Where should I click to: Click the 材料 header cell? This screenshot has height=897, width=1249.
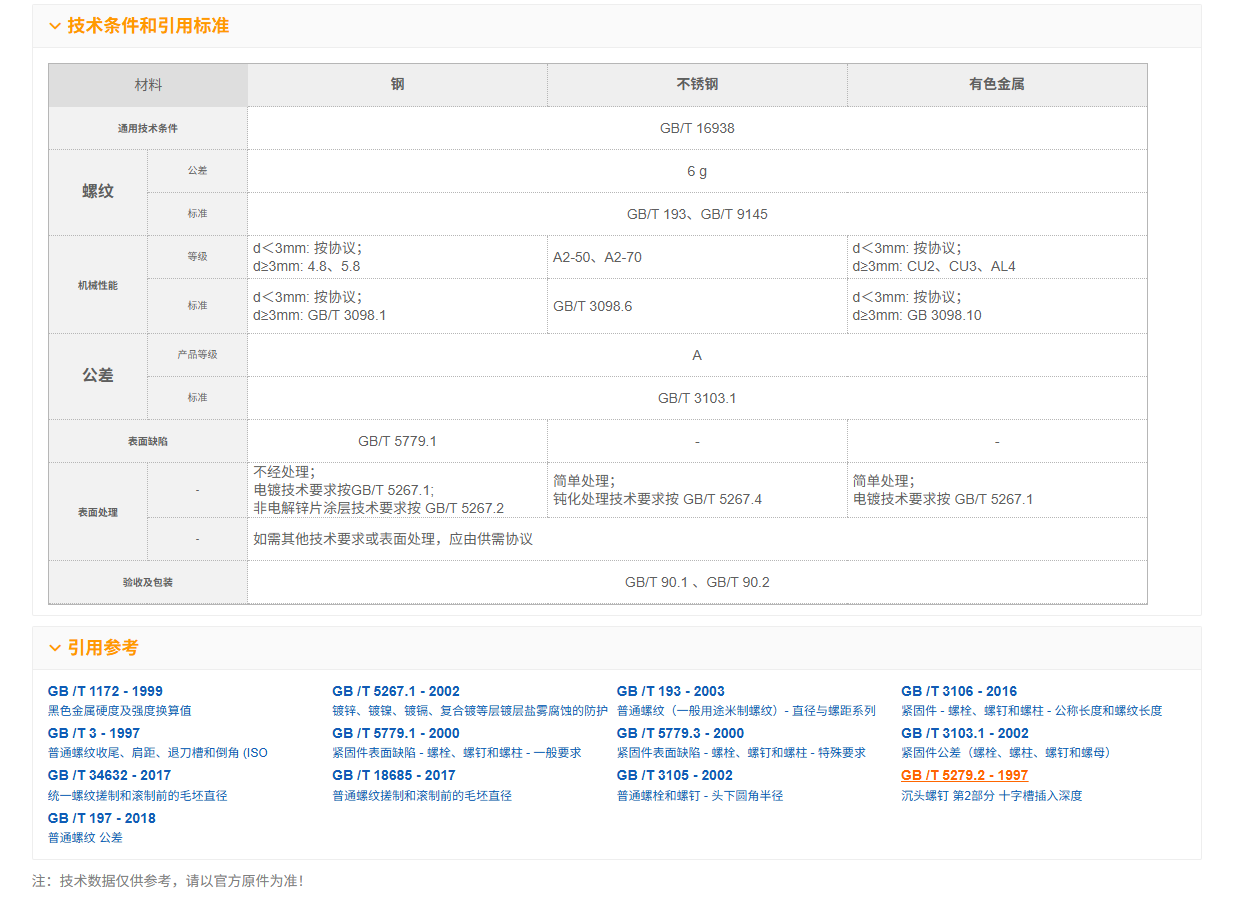pos(148,85)
